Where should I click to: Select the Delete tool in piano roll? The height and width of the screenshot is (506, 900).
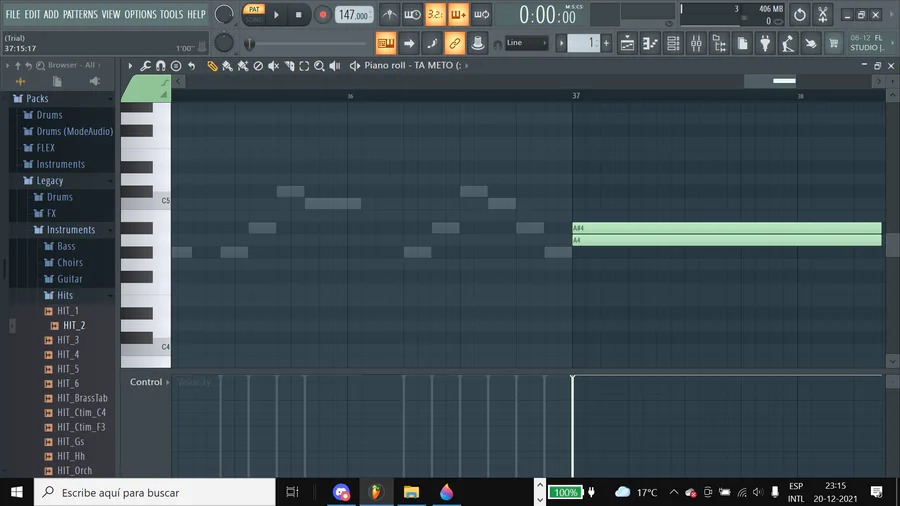[258, 66]
